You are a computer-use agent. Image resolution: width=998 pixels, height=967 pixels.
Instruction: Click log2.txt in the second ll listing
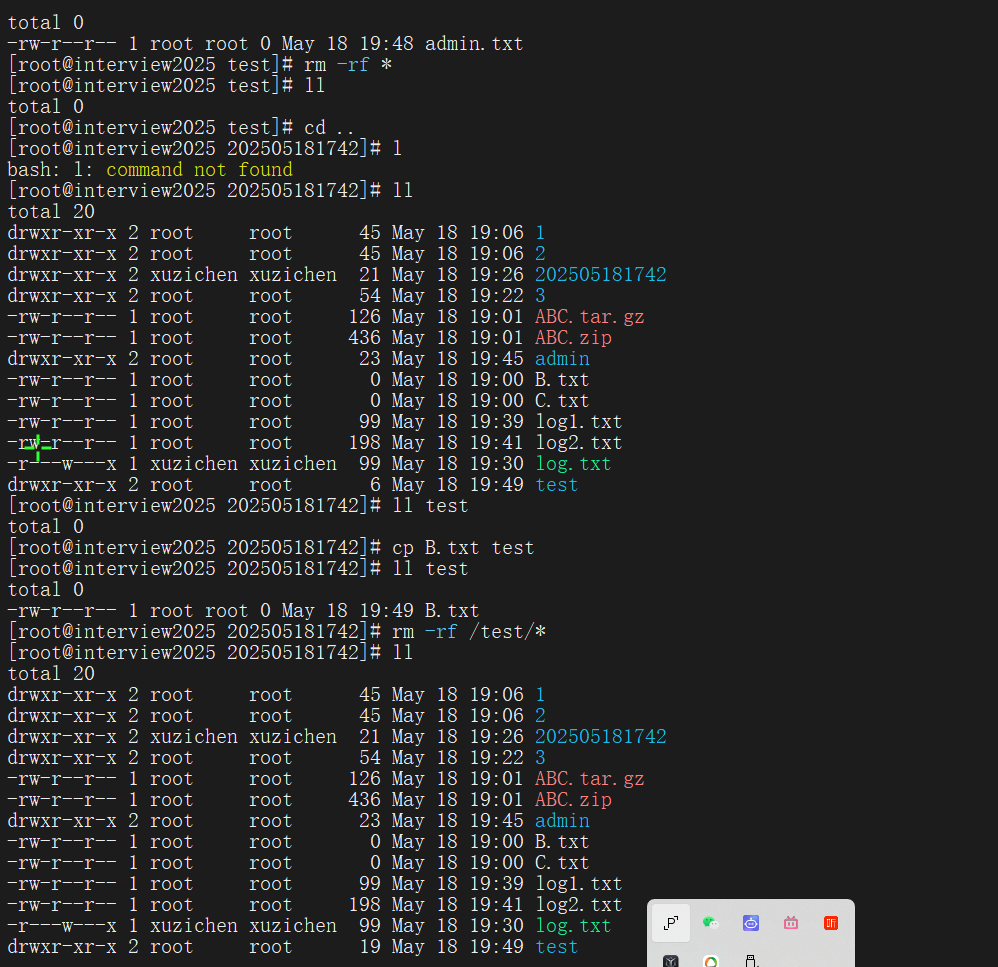point(579,905)
